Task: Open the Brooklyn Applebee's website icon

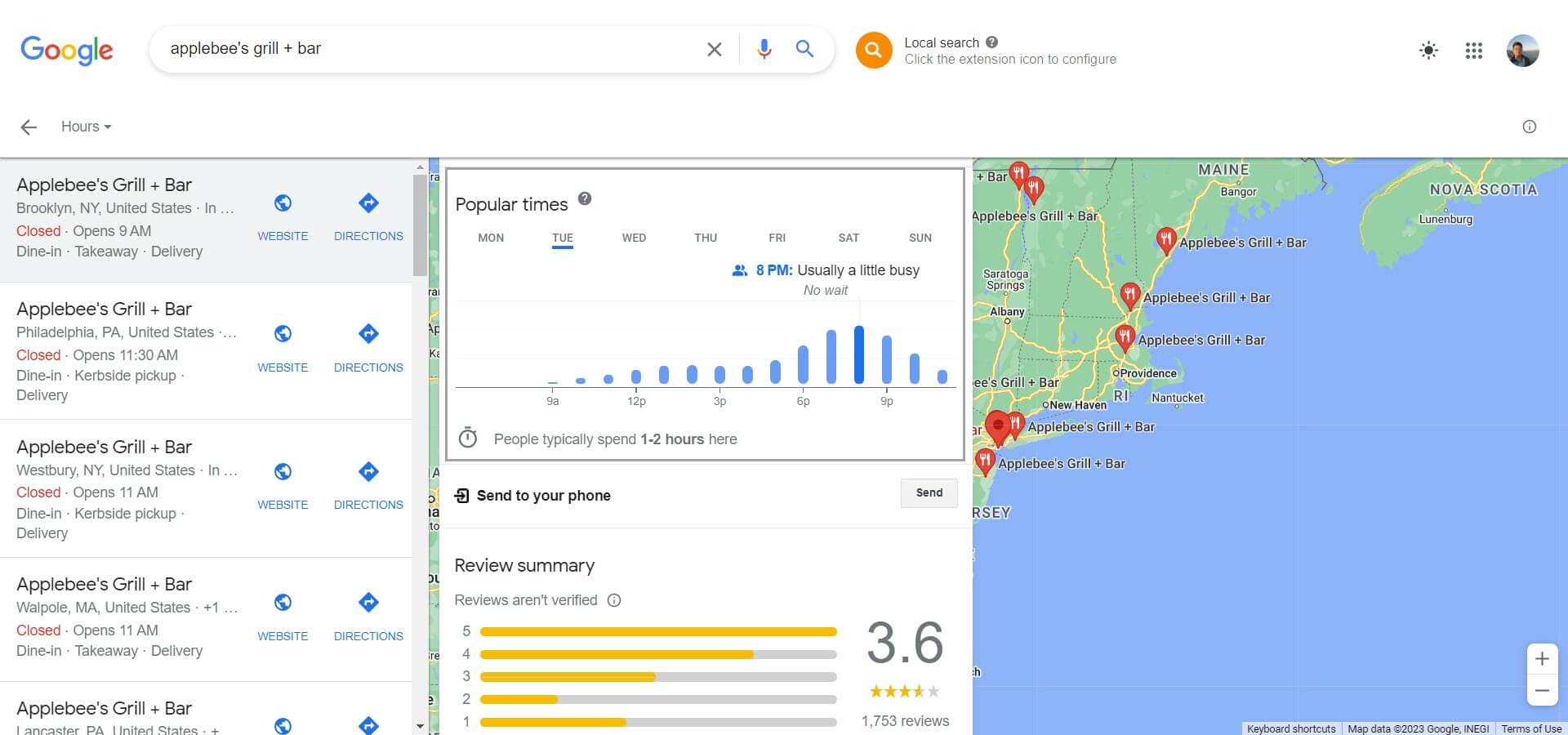Action: click(283, 203)
